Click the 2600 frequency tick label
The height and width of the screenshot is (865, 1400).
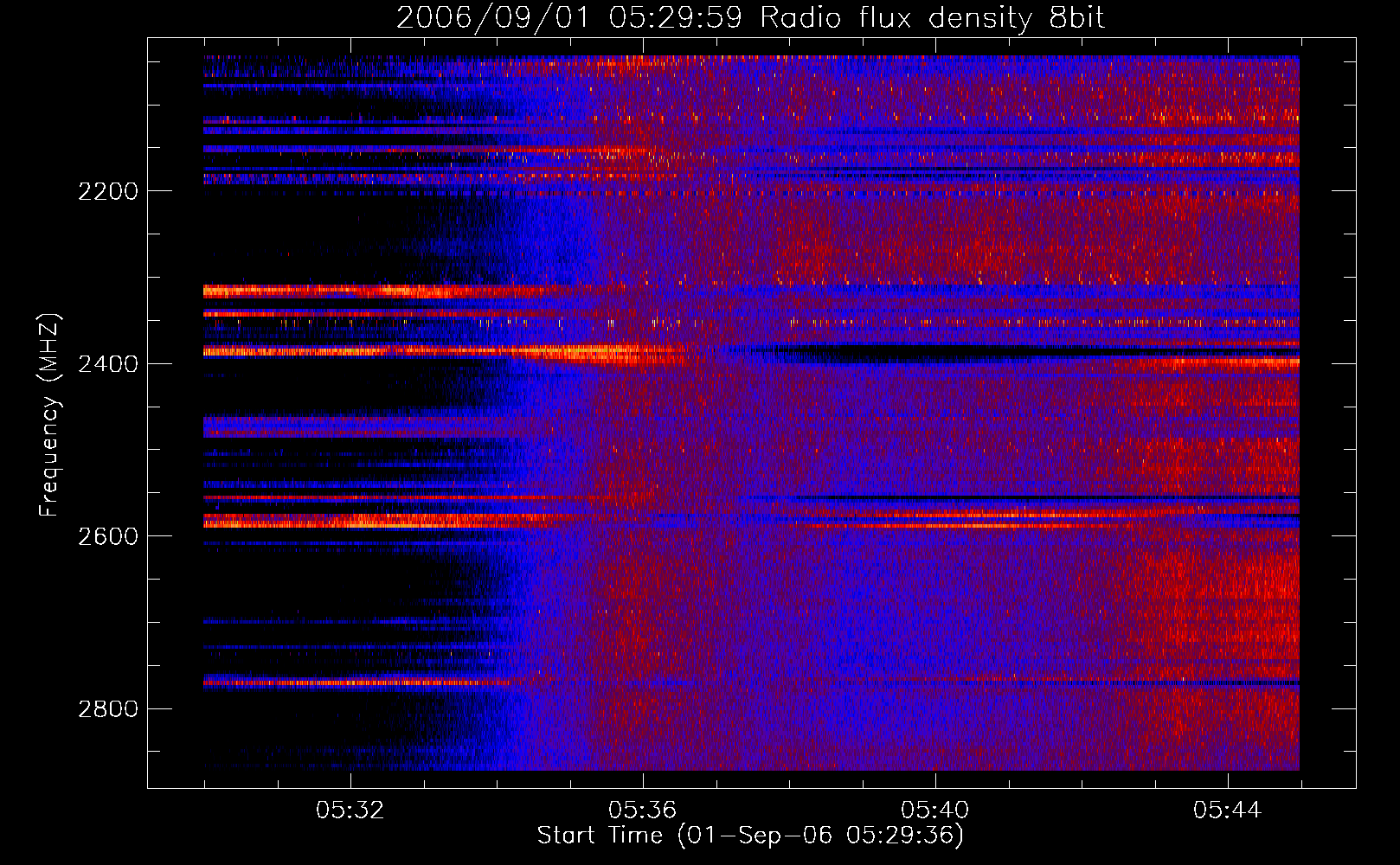(x=108, y=536)
